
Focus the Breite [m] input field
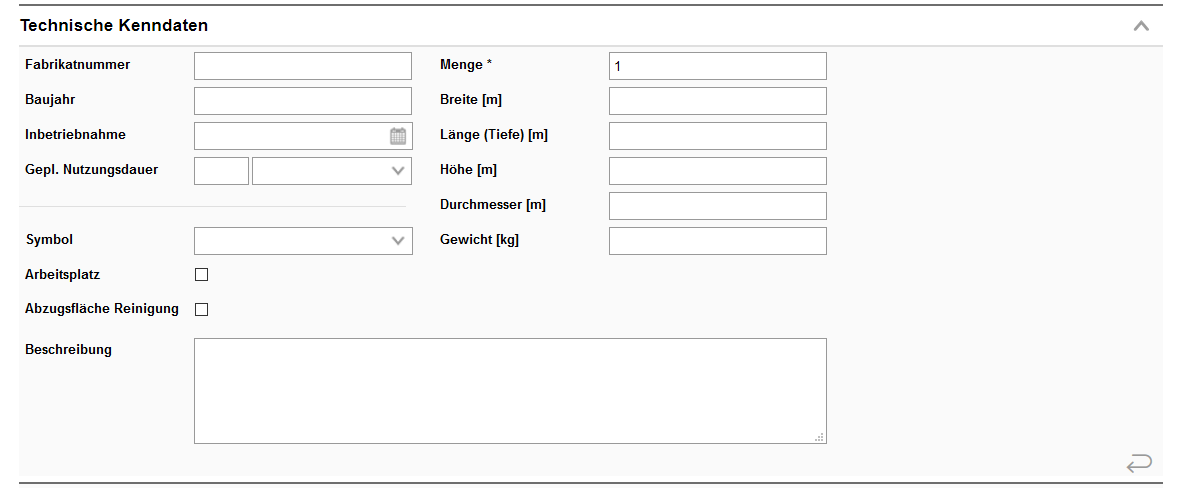pos(717,101)
